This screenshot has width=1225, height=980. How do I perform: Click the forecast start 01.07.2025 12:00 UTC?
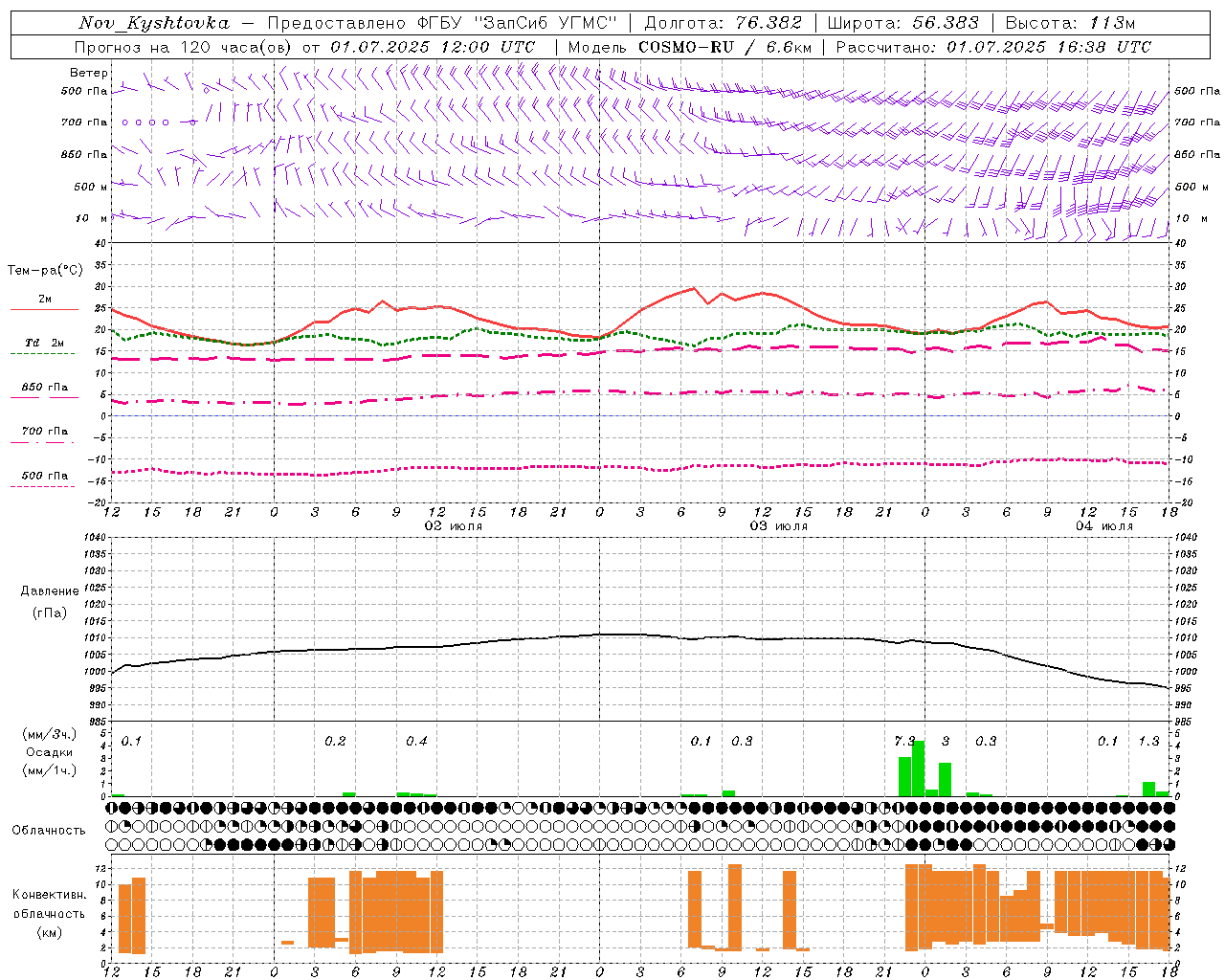pyautogui.click(x=433, y=47)
